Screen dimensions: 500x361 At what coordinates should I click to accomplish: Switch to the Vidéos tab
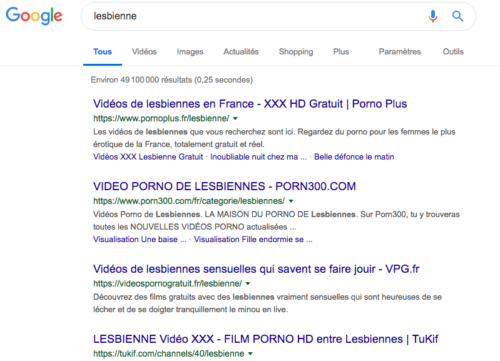pyautogui.click(x=144, y=52)
